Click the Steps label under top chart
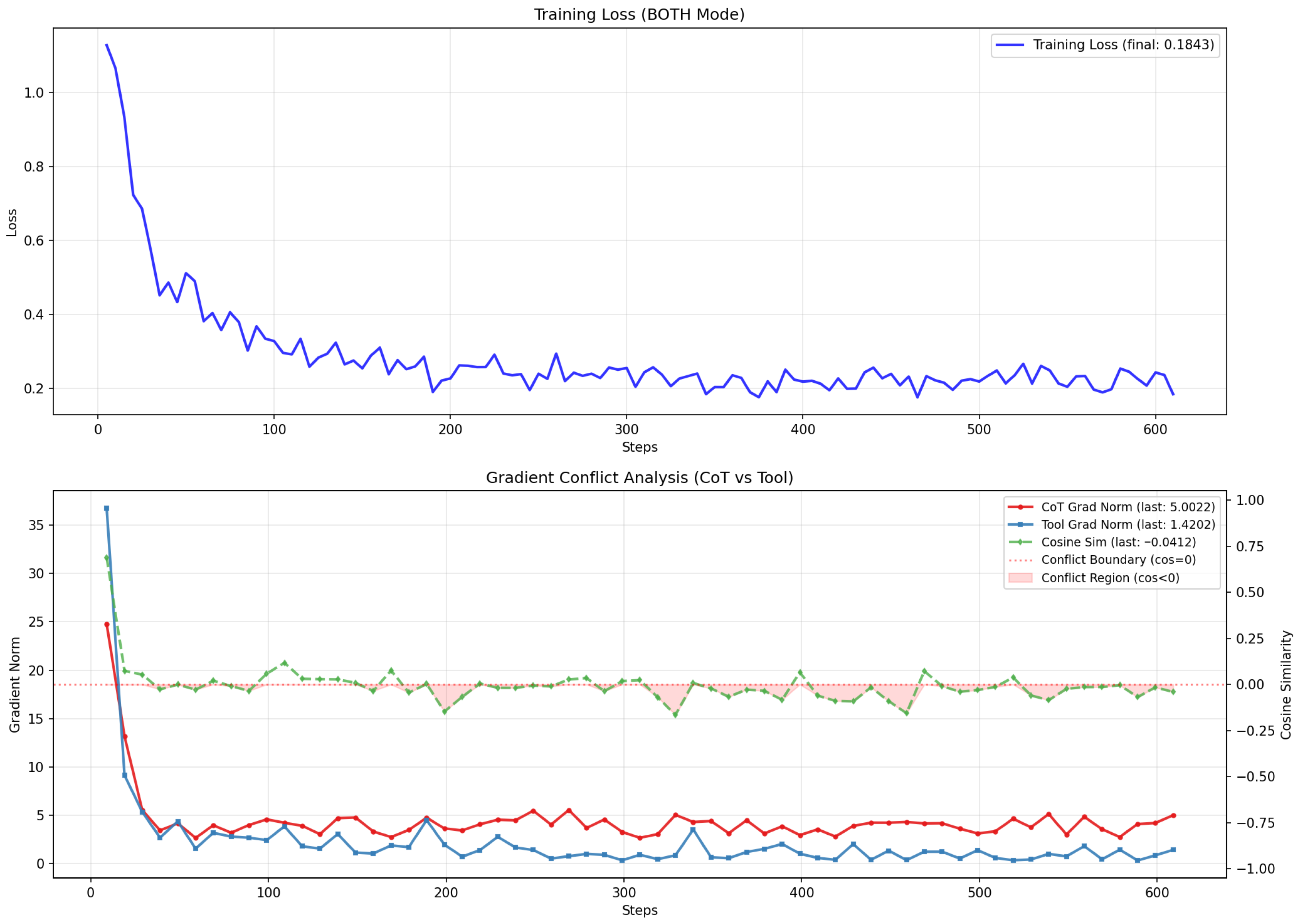 (639, 447)
